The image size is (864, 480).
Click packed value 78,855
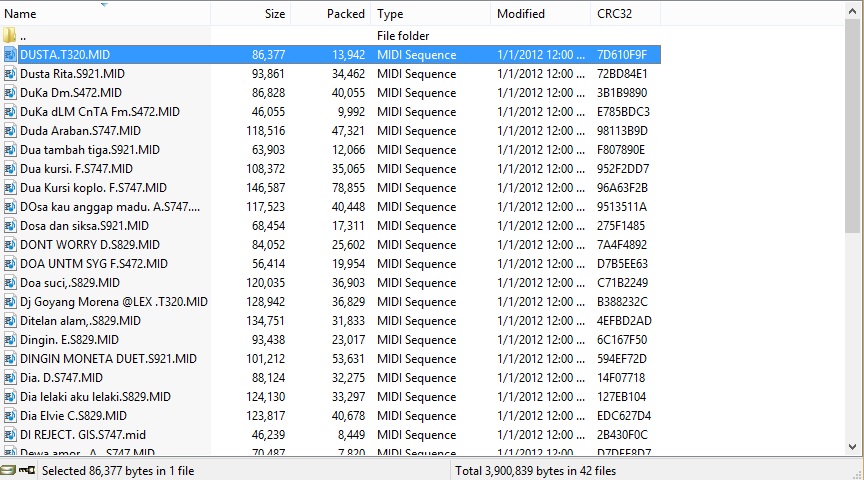[348, 187]
